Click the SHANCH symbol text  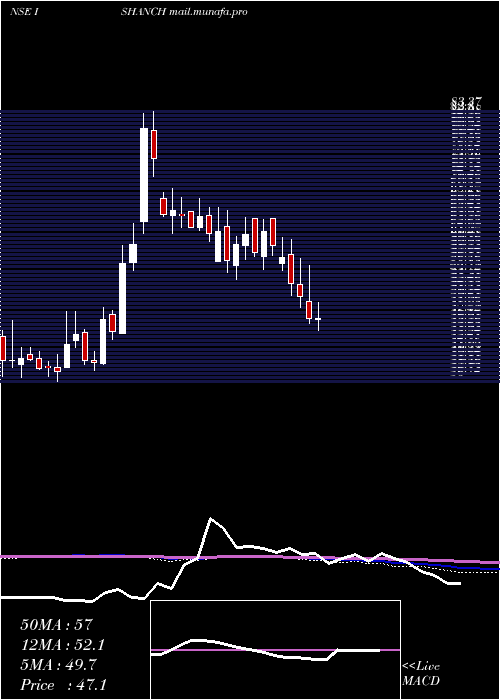[144, 12]
